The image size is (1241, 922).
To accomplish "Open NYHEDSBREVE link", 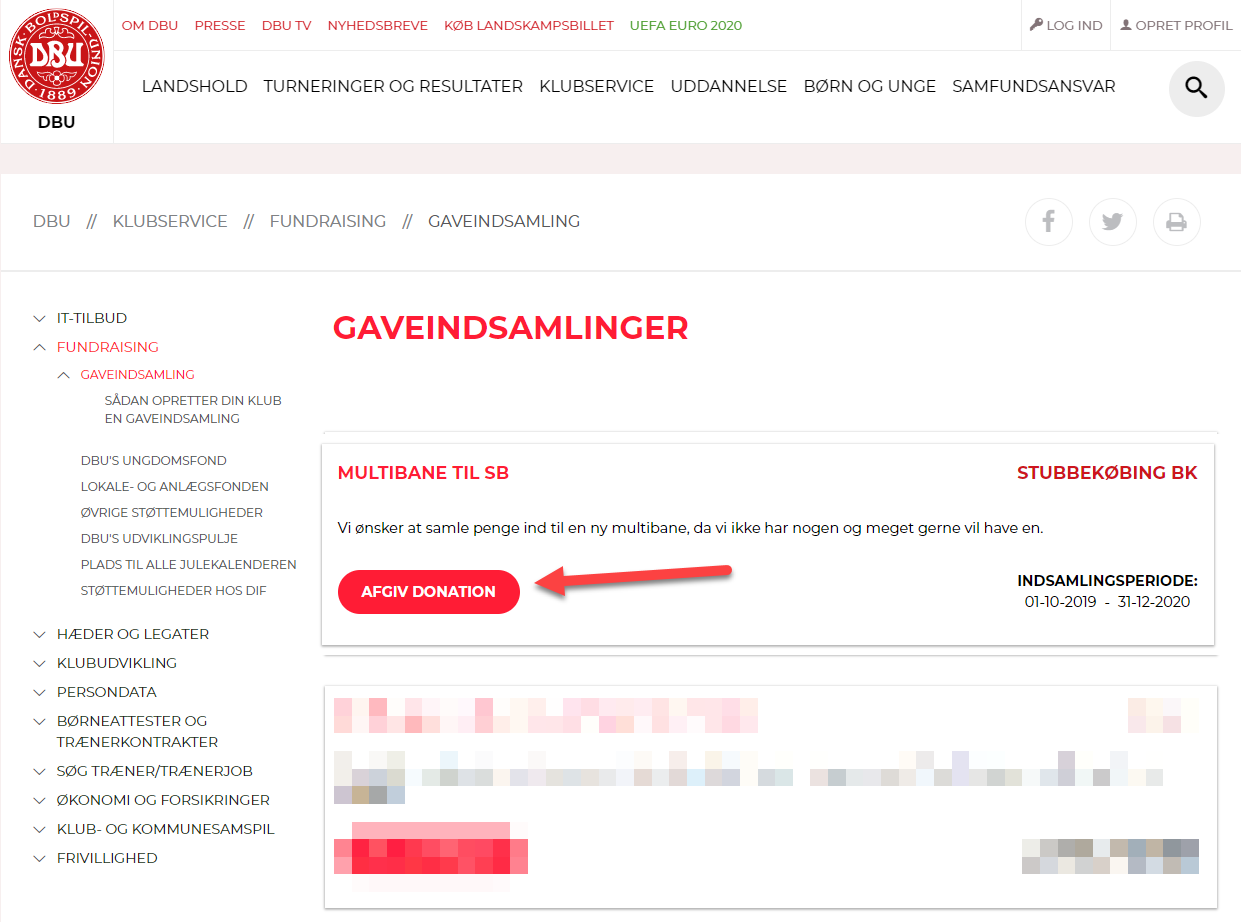I will [378, 26].
